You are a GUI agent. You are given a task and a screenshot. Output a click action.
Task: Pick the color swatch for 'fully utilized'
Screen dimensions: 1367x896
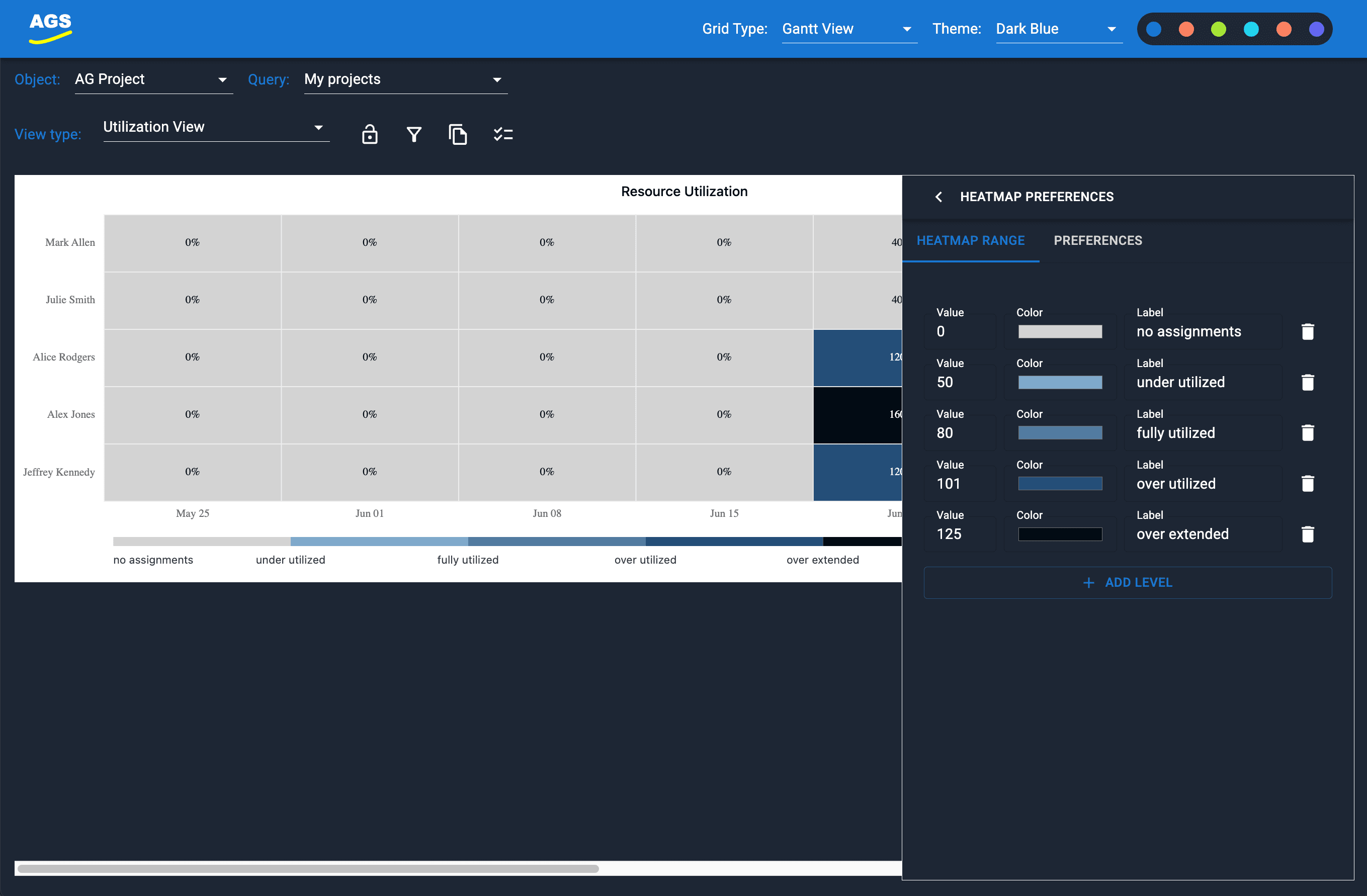pyautogui.click(x=1060, y=433)
